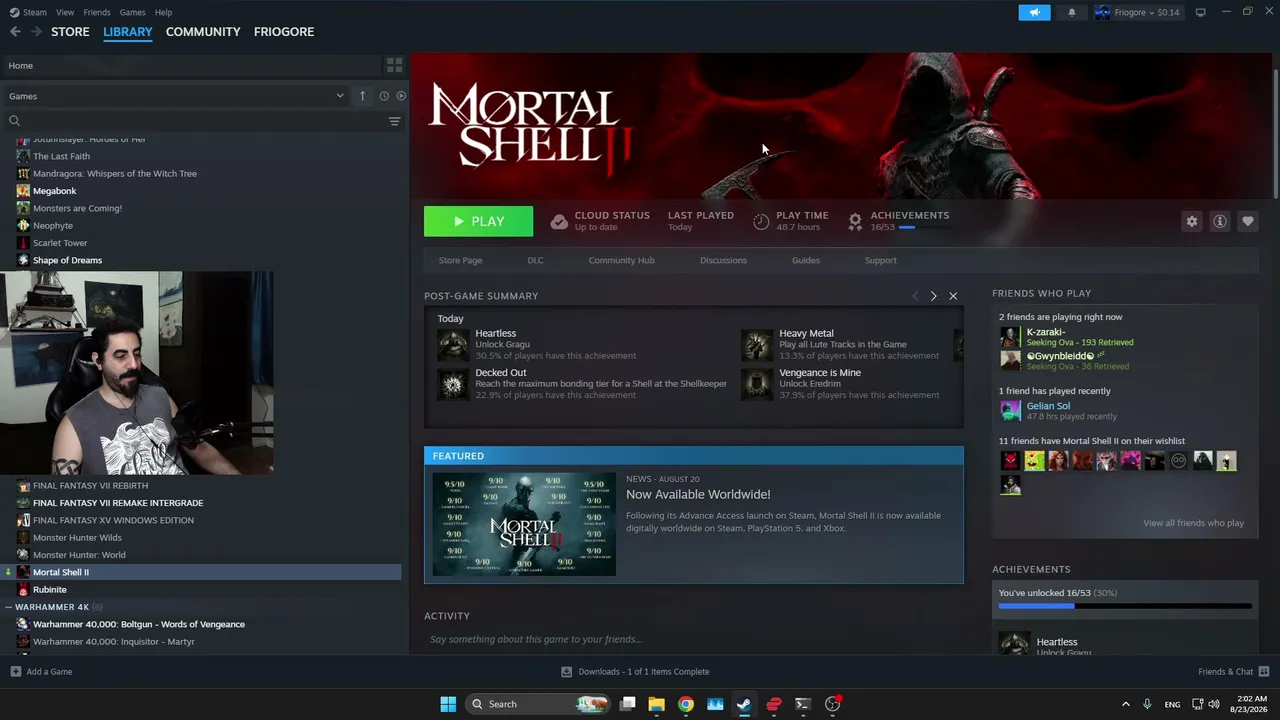Open the announcements megaphone button

1035,12
